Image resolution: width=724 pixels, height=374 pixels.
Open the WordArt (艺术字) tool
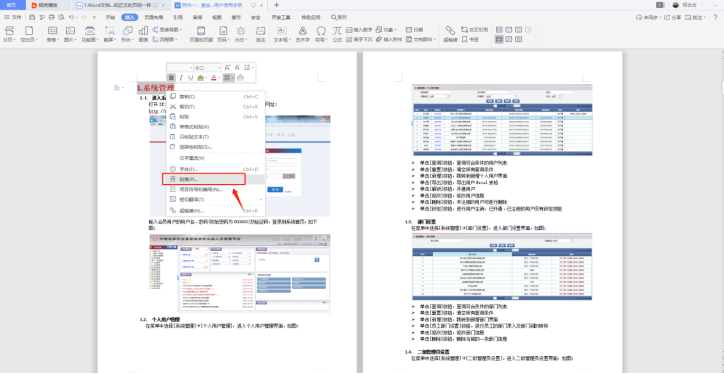[302, 34]
